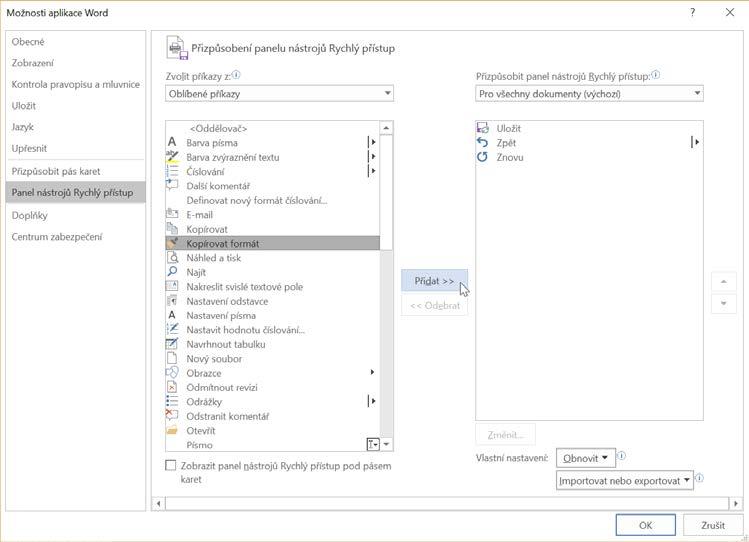This screenshot has width=749, height=542.
Task: Confirm with the OK button
Action: (x=645, y=525)
